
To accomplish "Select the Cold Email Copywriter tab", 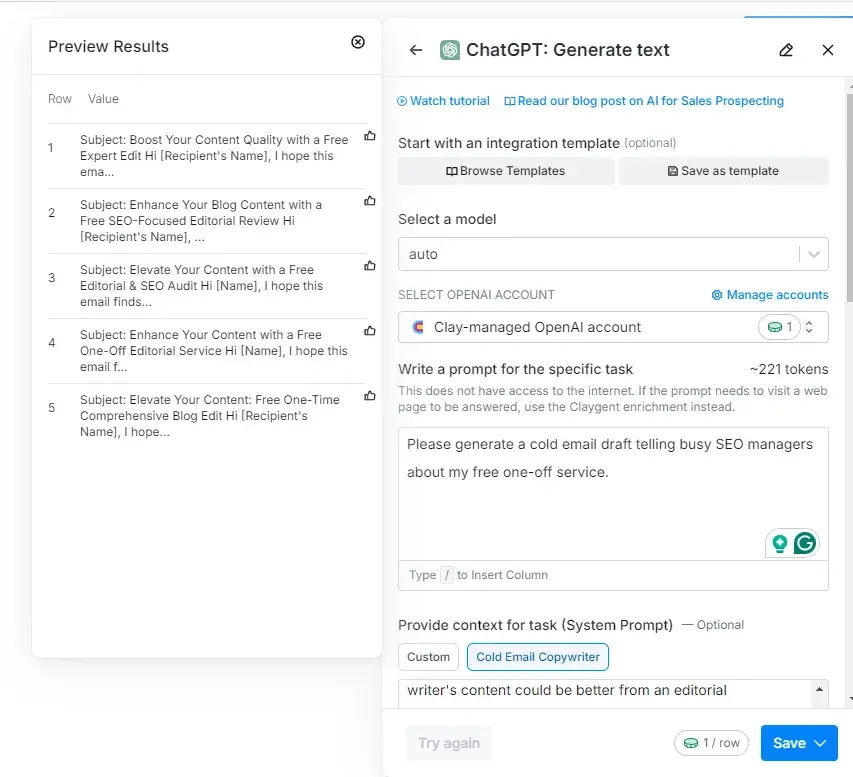I will (537, 657).
